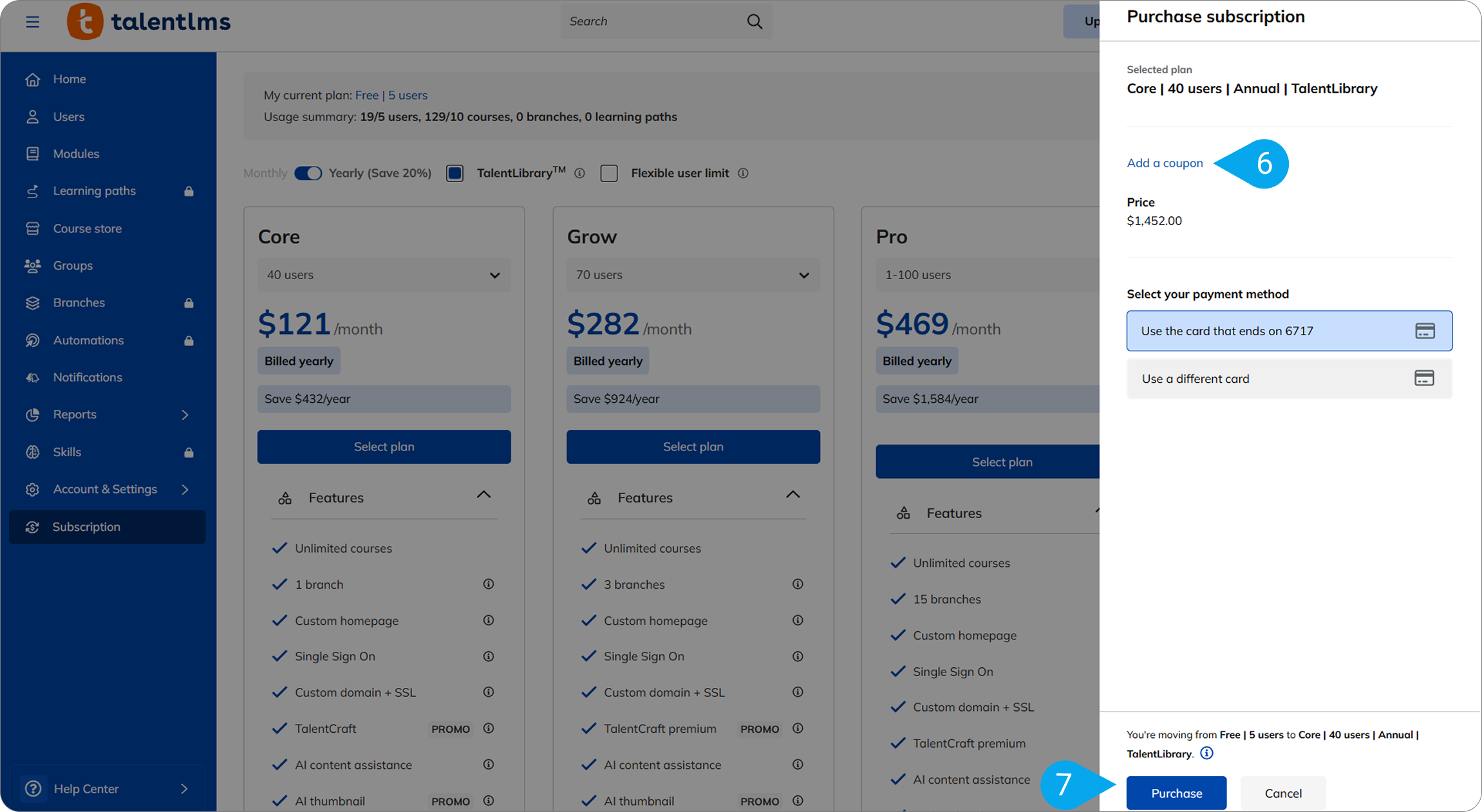This screenshot has width=1482, height=812.
Task: Open the Core plan 40 users dropdown
Action: pos(384,275)
